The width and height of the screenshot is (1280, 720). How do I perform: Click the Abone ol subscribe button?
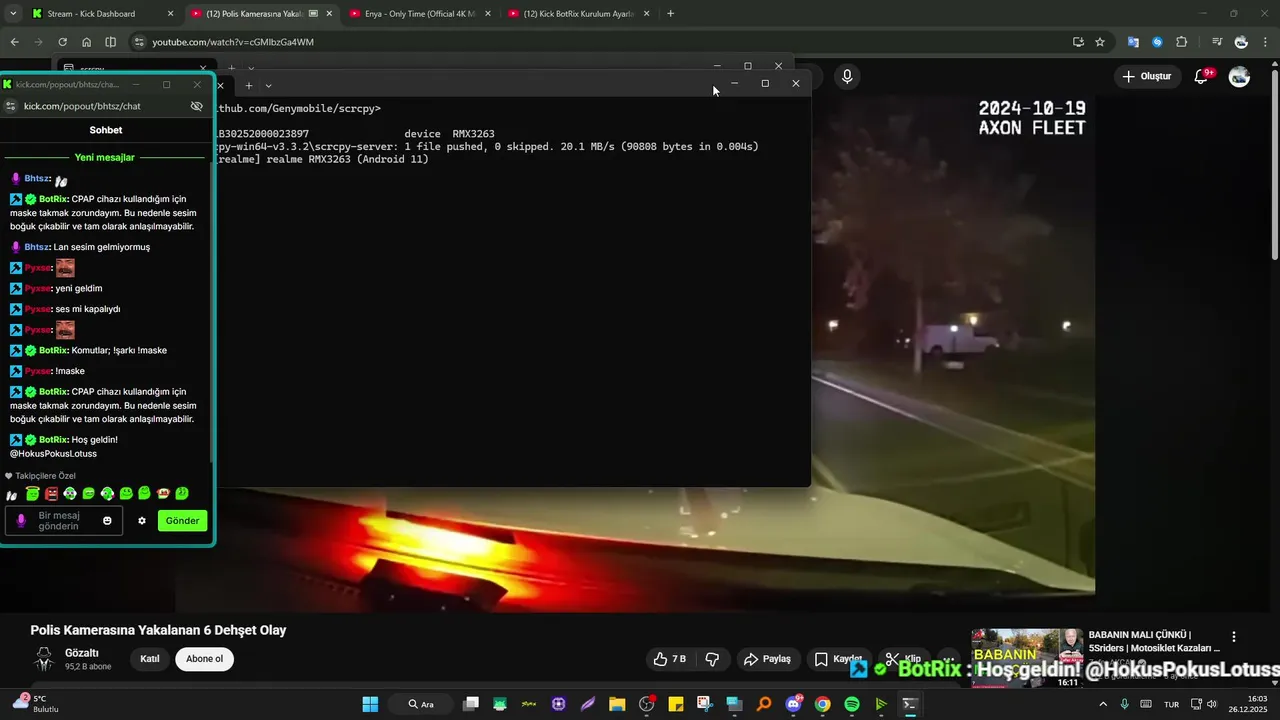(x=204, y=659)
